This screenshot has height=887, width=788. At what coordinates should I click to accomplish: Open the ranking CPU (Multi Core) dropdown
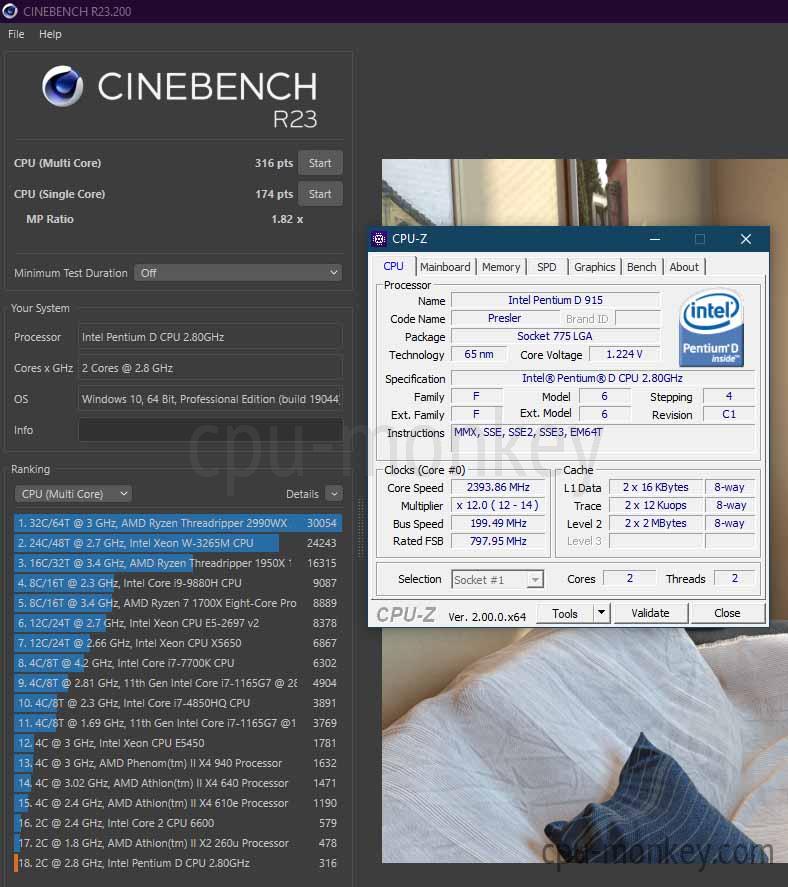[x=74, y=494]
